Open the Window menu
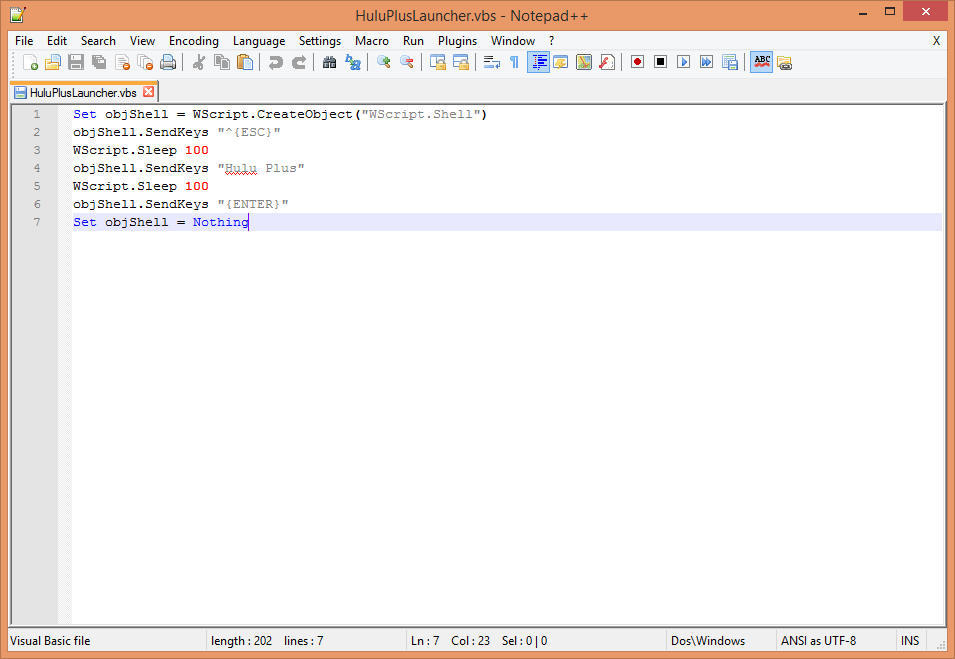This screenshot has height=659, width=955. tap(513, 41)
